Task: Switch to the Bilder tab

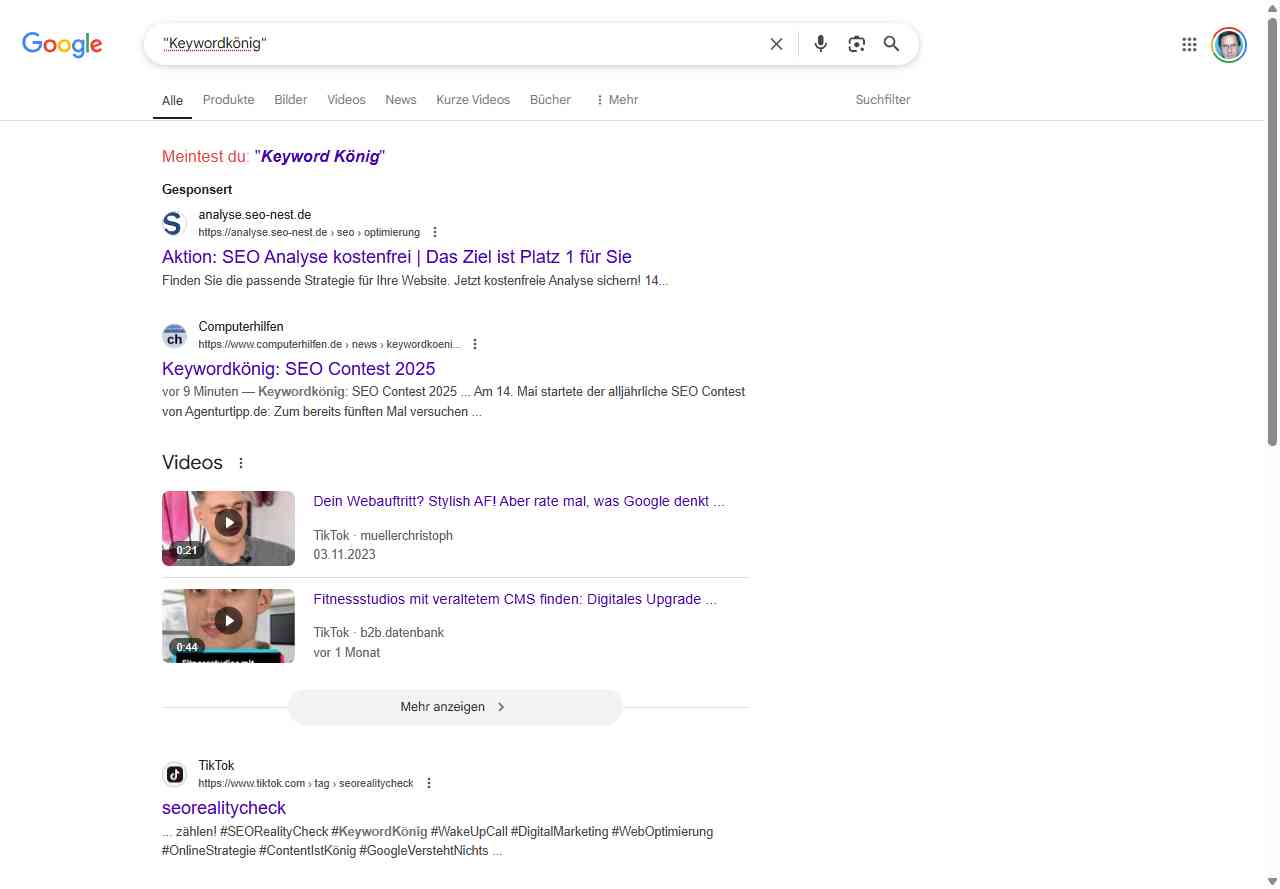Action: [x=291, y=100]
